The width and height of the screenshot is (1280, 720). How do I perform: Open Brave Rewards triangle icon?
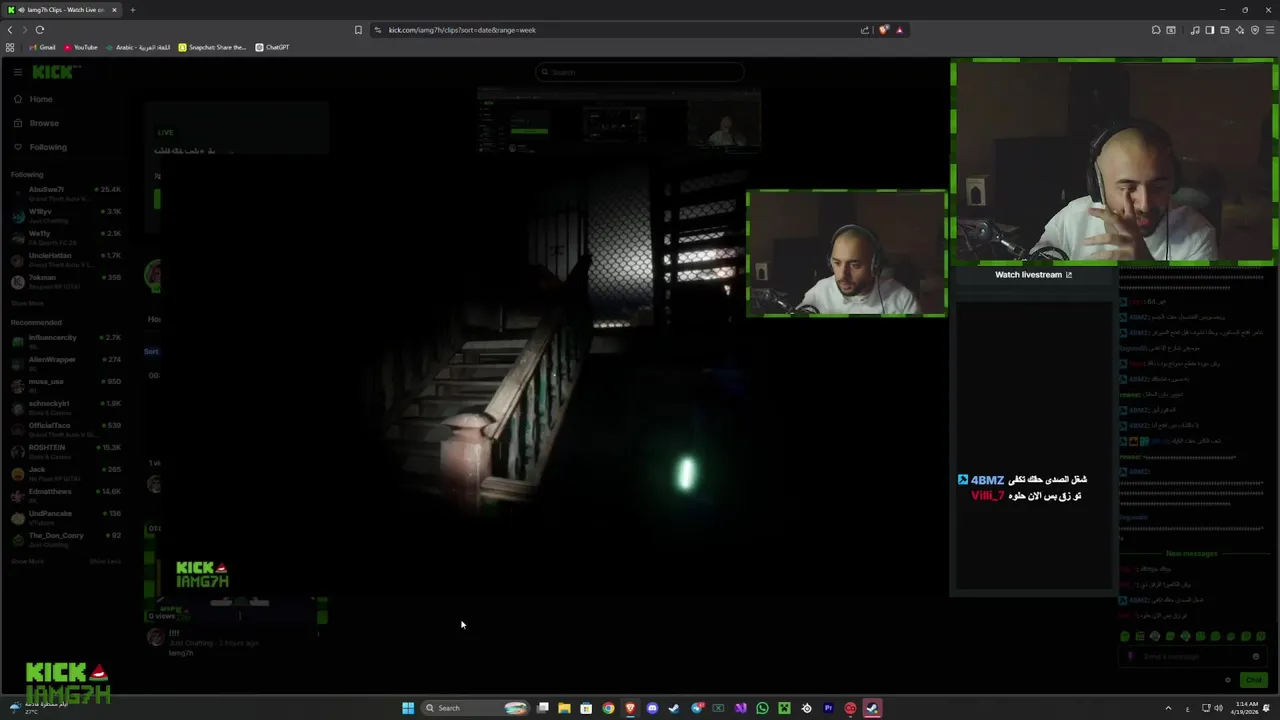tap(899, 30)
